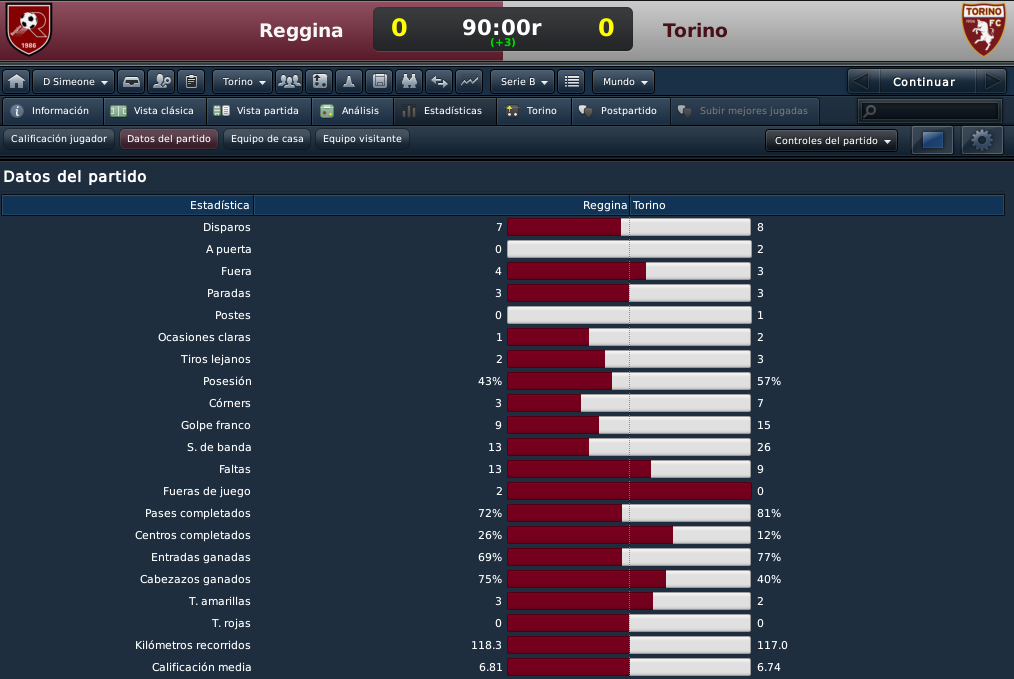Switch to Equipo visitante view
The height and width of the screenshot is (679, 1014).
click(362, 139)
